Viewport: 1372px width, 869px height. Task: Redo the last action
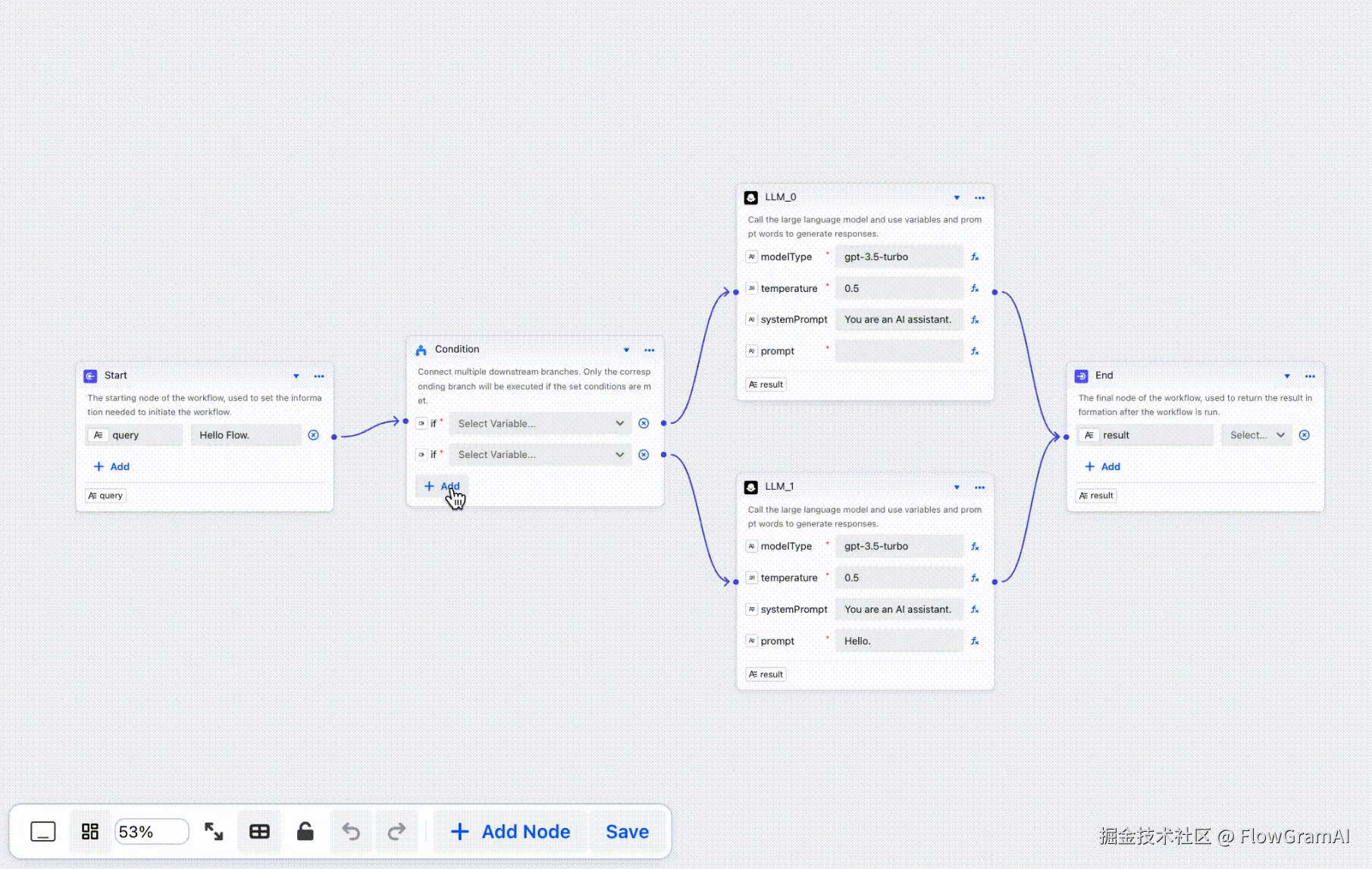pos(397,831)
